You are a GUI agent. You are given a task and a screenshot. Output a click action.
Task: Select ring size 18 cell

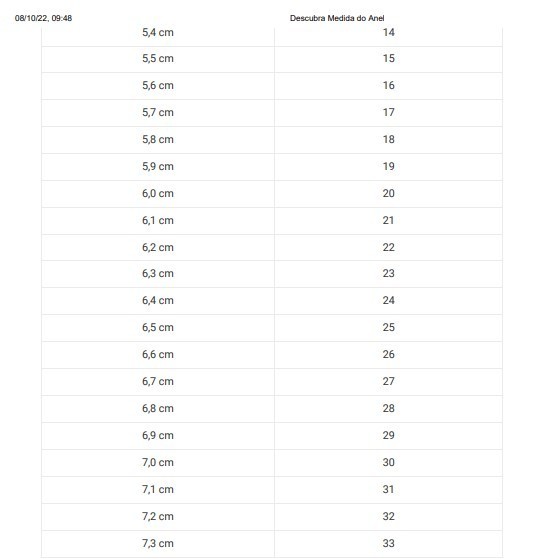(389, 140)
